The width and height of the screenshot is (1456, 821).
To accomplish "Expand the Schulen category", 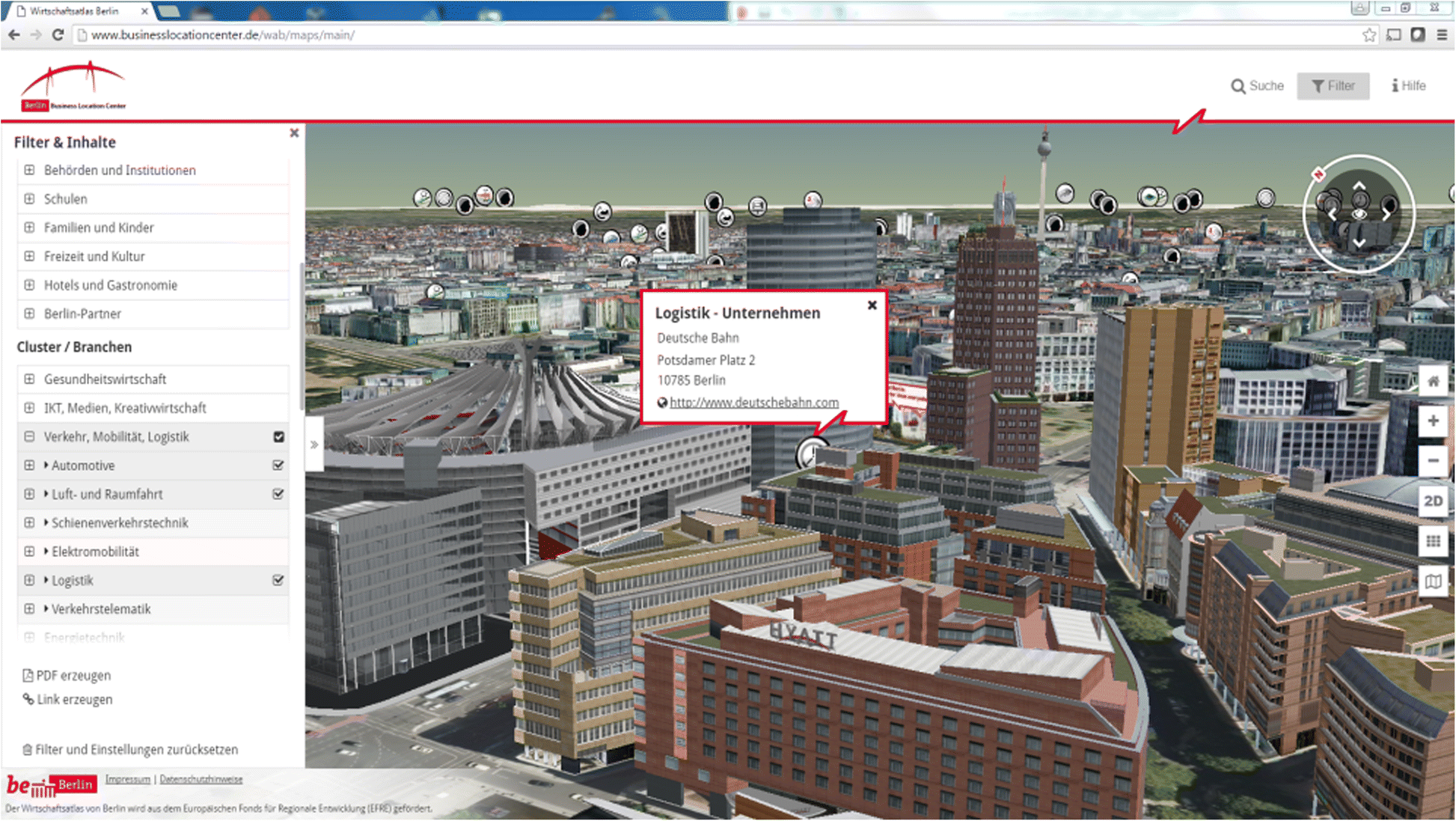I will pos(29,199).
